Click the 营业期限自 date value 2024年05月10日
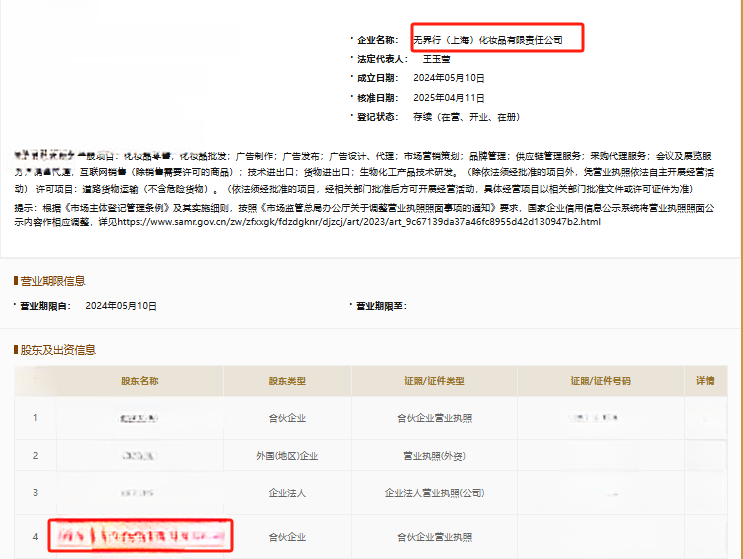The width and height of the screenshot is (743, 559). (121, 306)
